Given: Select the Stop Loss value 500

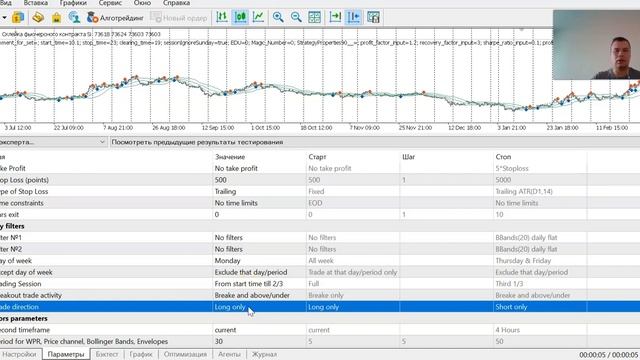Looking at the screenshot, I should coord(259,180).
